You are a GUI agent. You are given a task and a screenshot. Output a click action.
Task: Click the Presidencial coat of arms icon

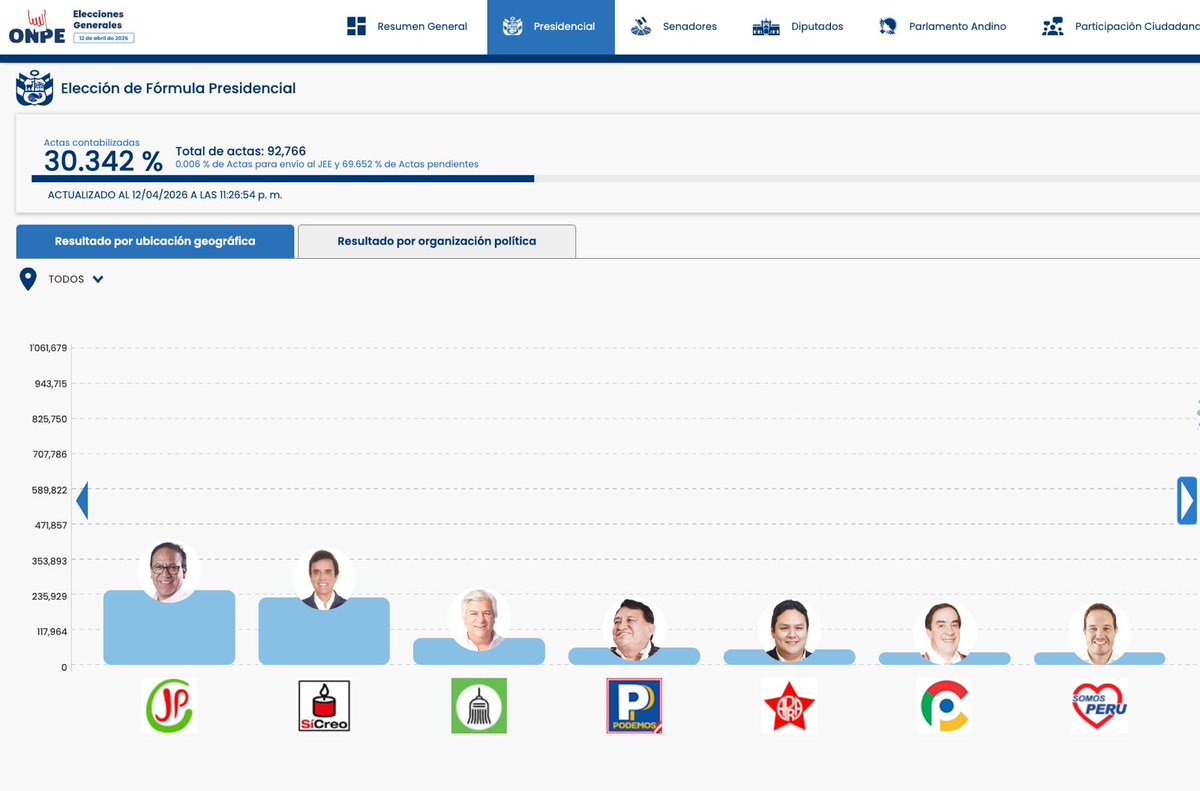tap(512, 26)
